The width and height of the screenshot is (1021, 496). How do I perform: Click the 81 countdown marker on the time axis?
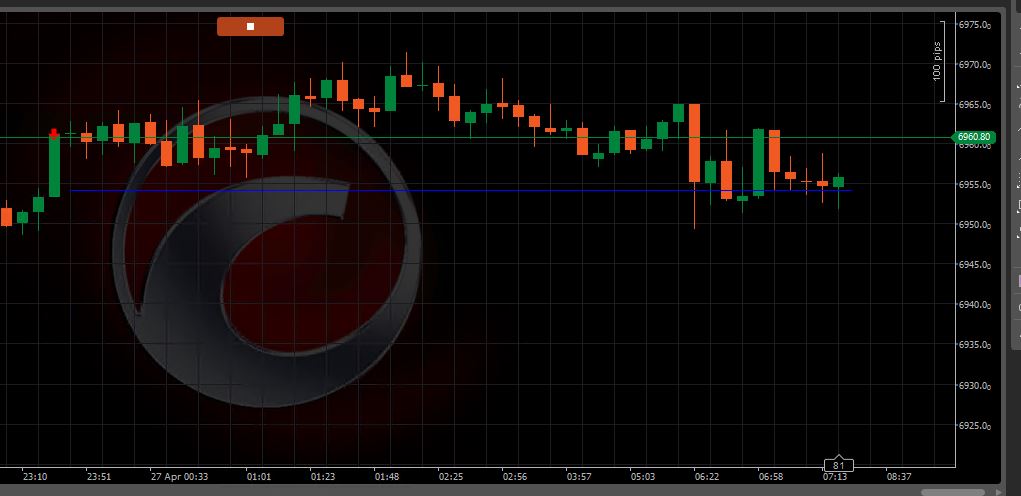[x=838, y=465]
